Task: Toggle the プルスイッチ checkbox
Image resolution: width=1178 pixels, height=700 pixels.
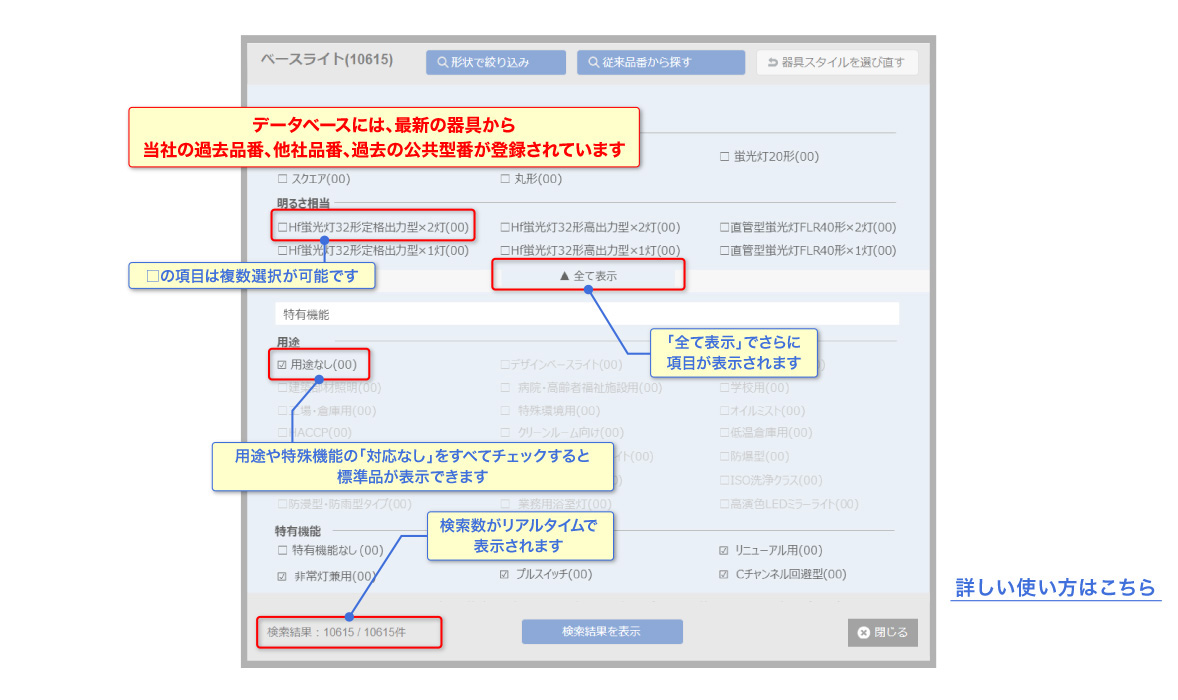Action: tap(505, 574)
